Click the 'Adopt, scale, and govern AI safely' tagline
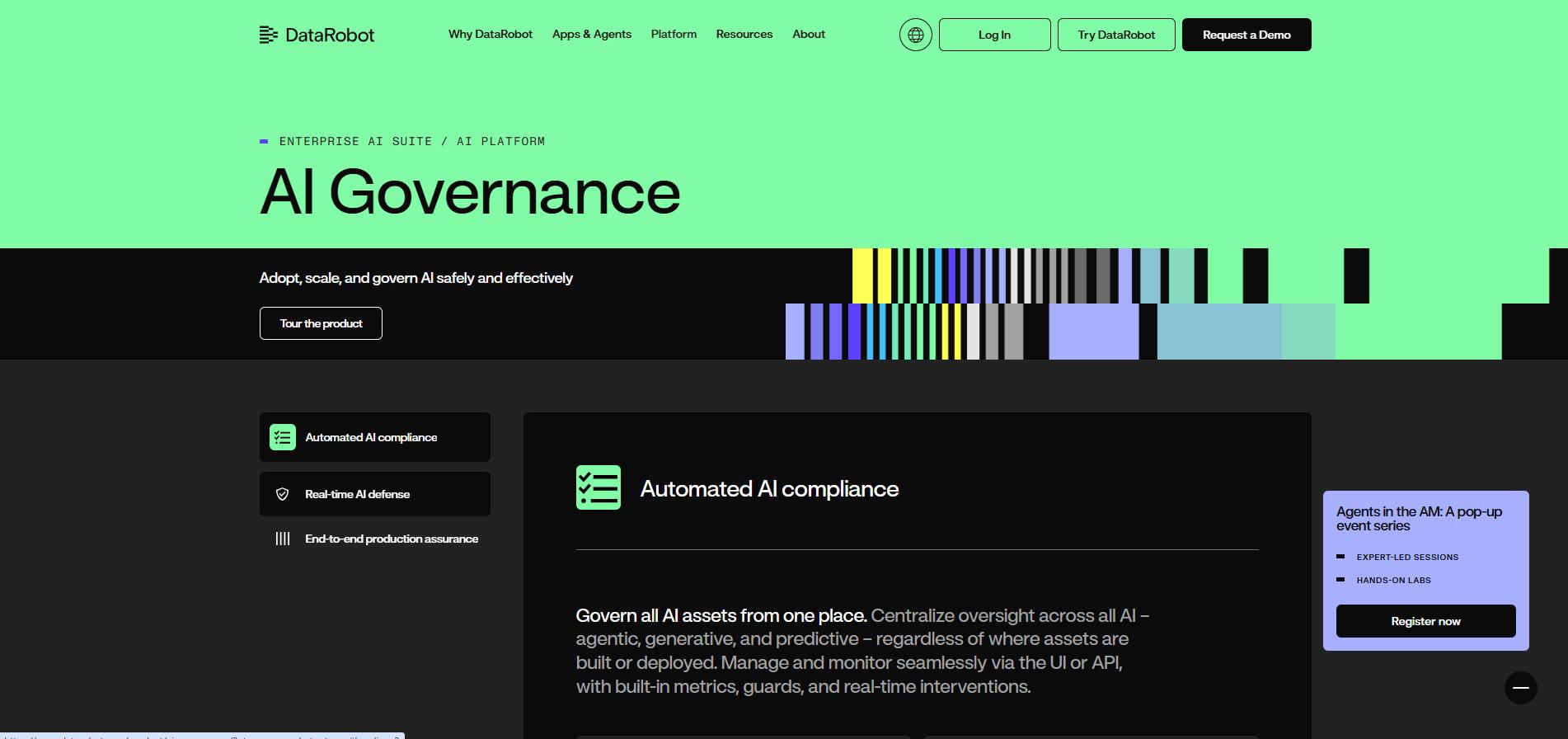This screenshot has width=1568, height=739. pyautogui.click(x=416, y=278)
